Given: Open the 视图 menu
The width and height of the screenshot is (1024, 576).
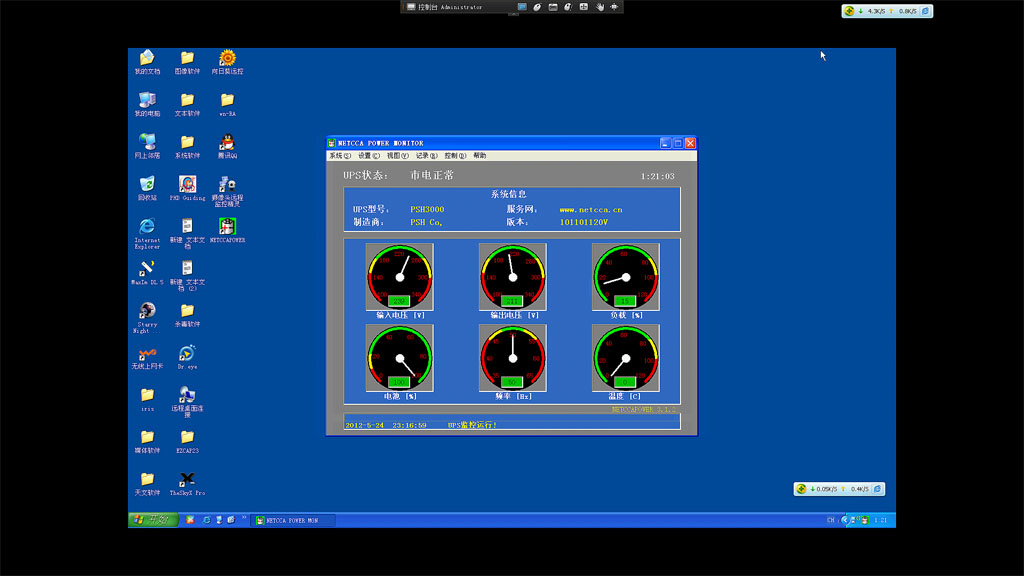Looking at the screenshot, I should coord(397,156).
